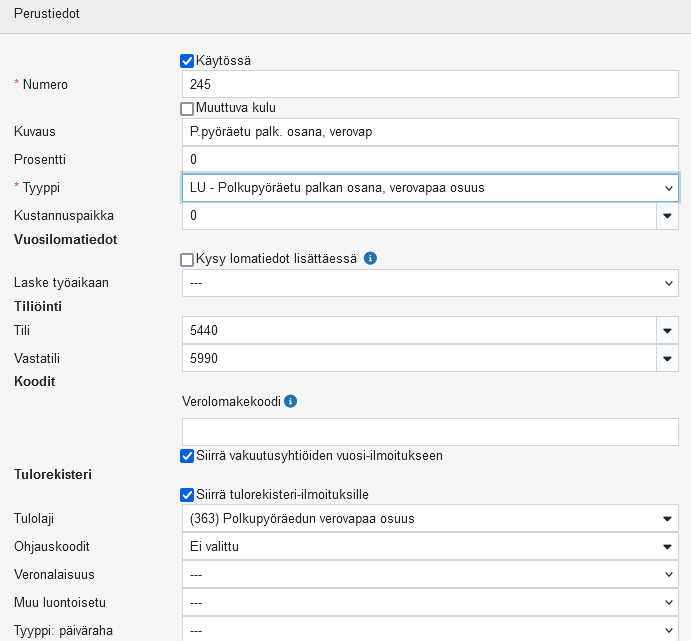This screenshot has width=691, height=641.
Task: Expand the Tili account dropdown arrow
Action: point(667,330)
